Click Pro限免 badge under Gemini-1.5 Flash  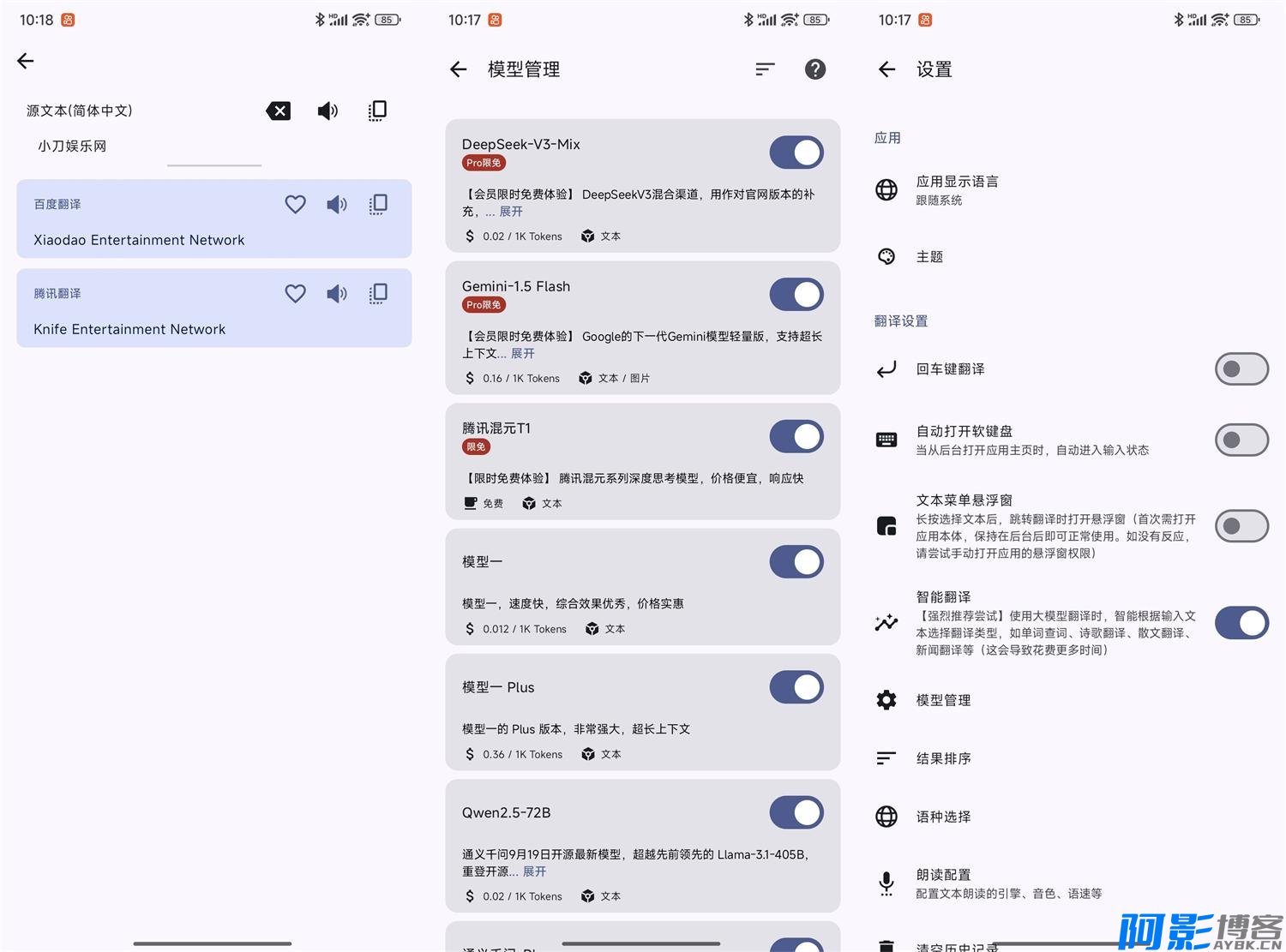pos(484,305)
